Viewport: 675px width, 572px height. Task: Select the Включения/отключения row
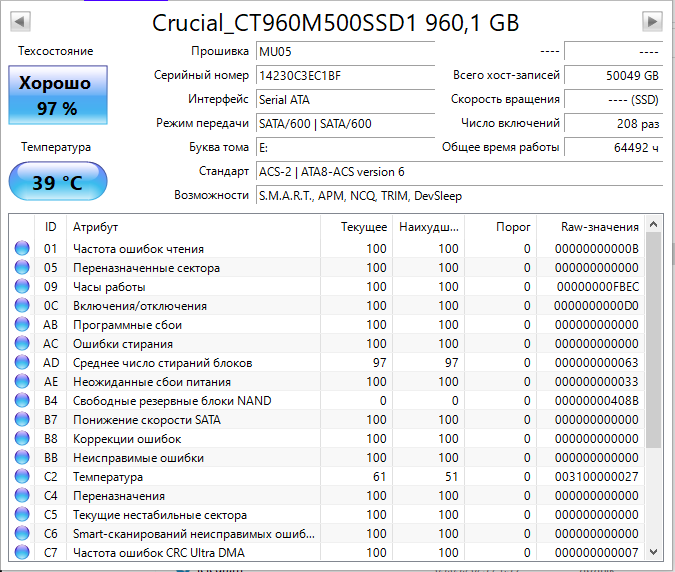coord(327,305)
